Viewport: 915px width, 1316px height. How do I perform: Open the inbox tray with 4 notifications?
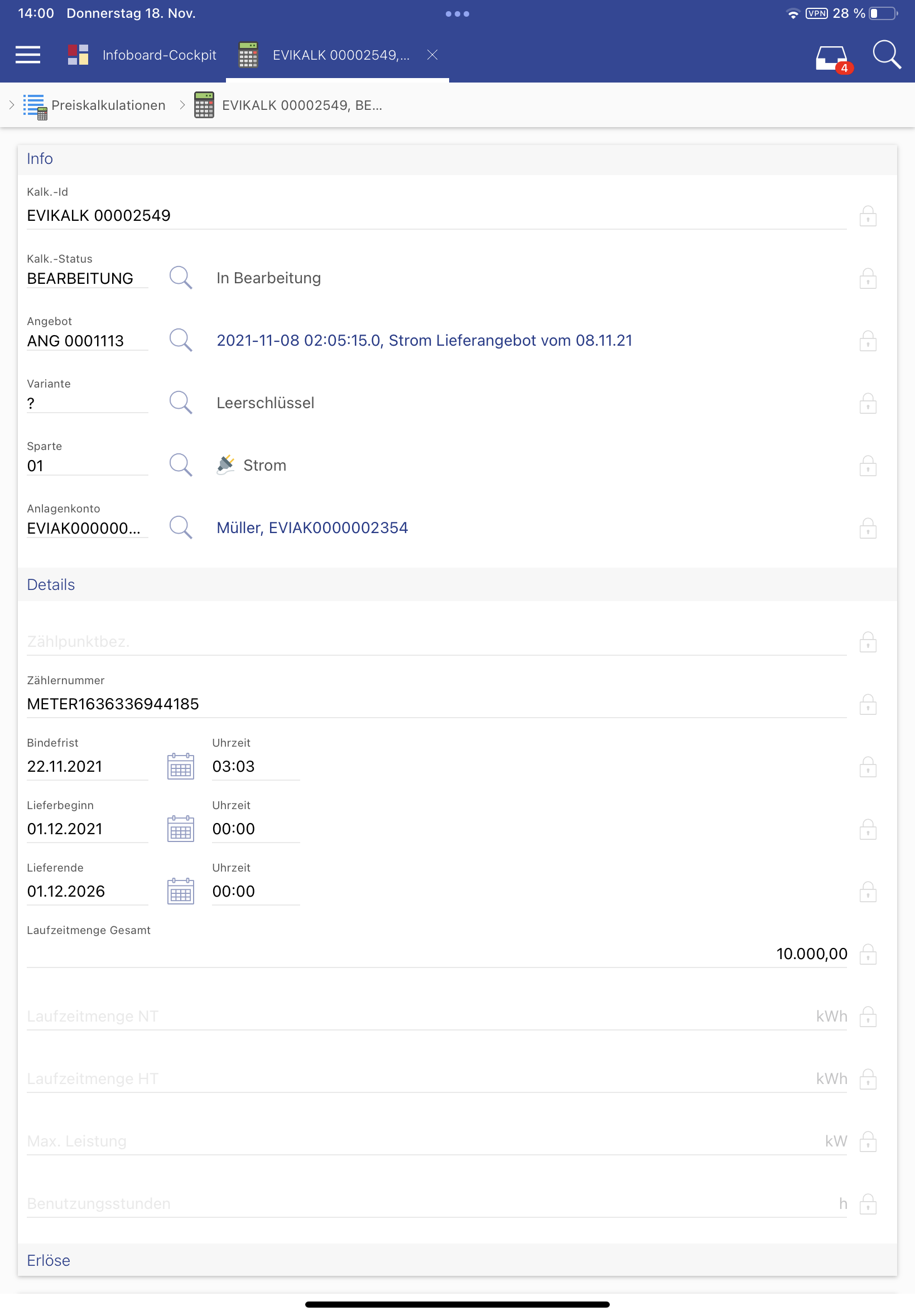[x=832, y=58]
